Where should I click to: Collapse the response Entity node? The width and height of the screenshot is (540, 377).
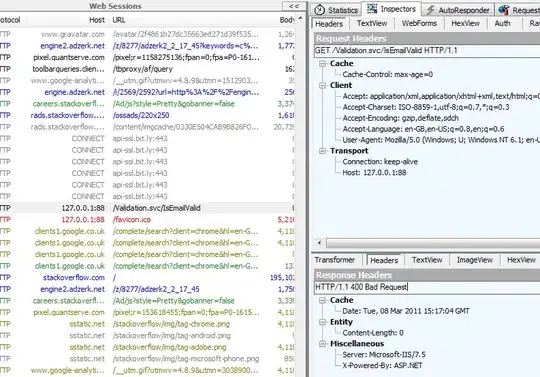tap(322, 322)
